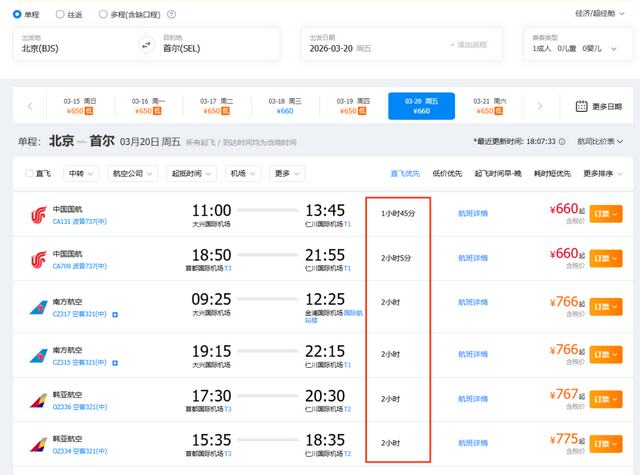
Task: Click the Asiana logo on OZ336 row
Action: point(39,400)
